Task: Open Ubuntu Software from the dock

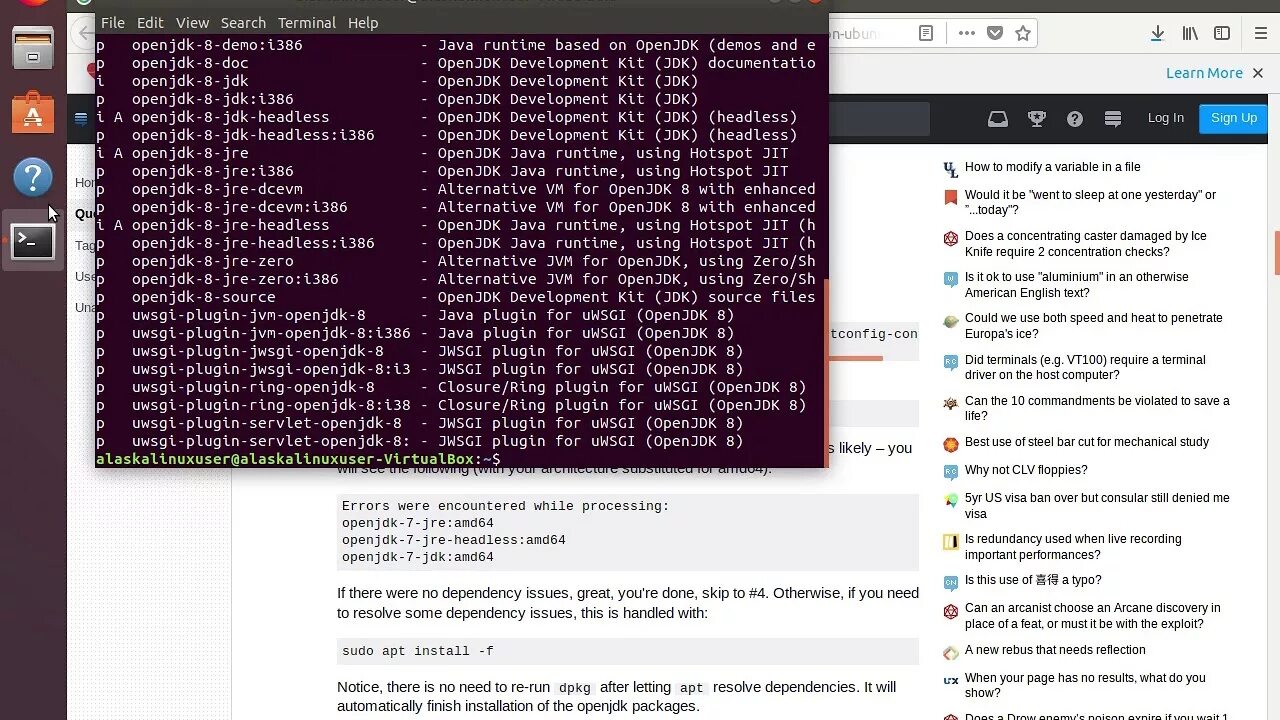Action: coord(33,112)
